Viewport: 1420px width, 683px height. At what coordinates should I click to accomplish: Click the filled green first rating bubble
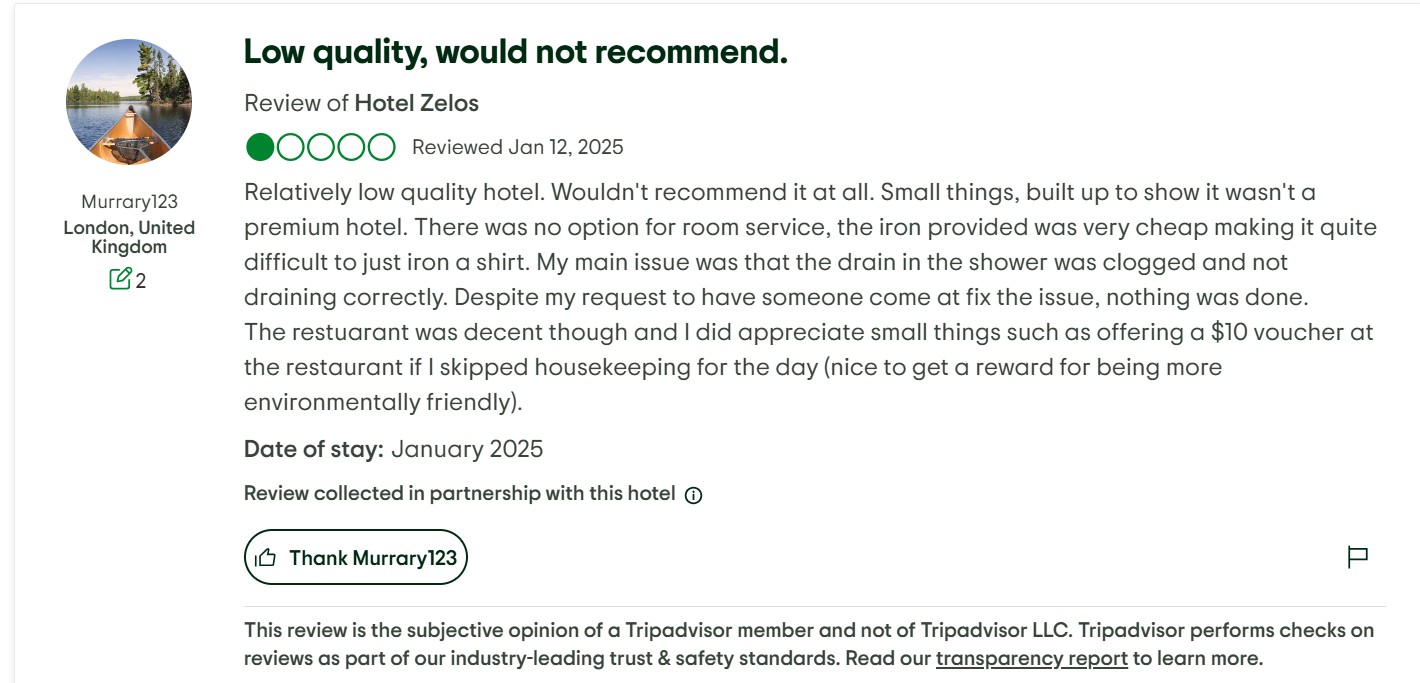[x=260, y=148]
